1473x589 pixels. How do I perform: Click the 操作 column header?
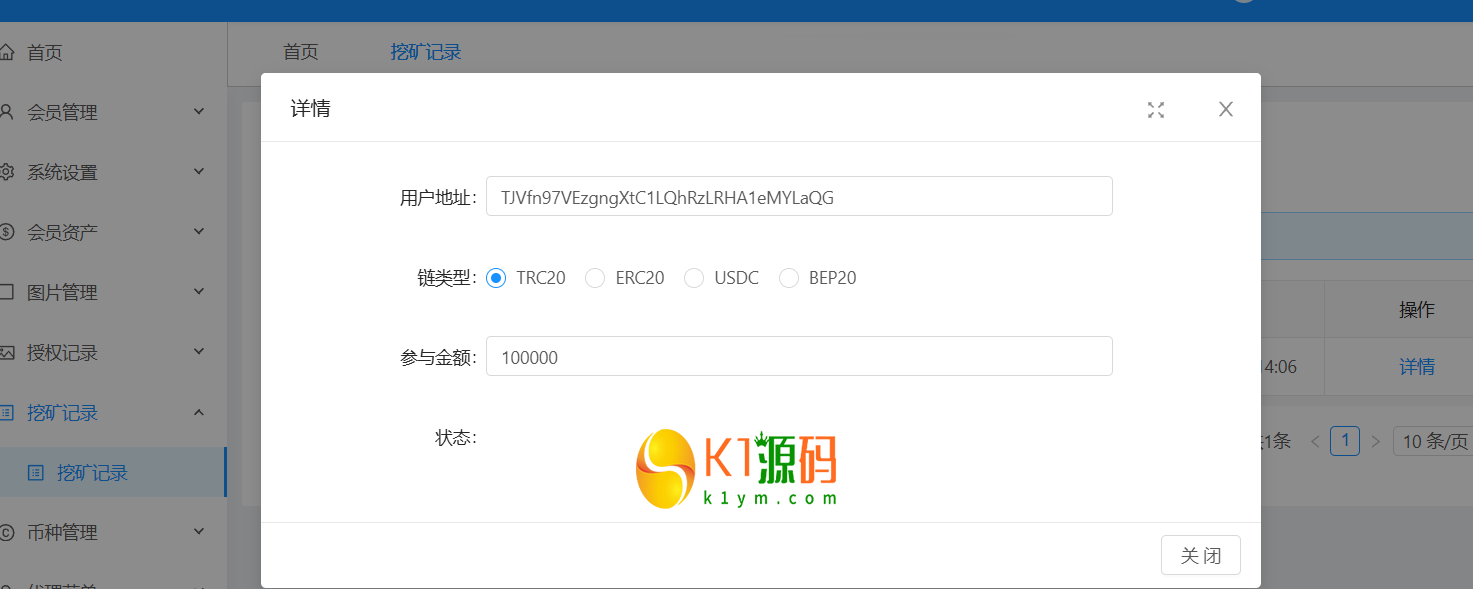tap(1416, 310)
